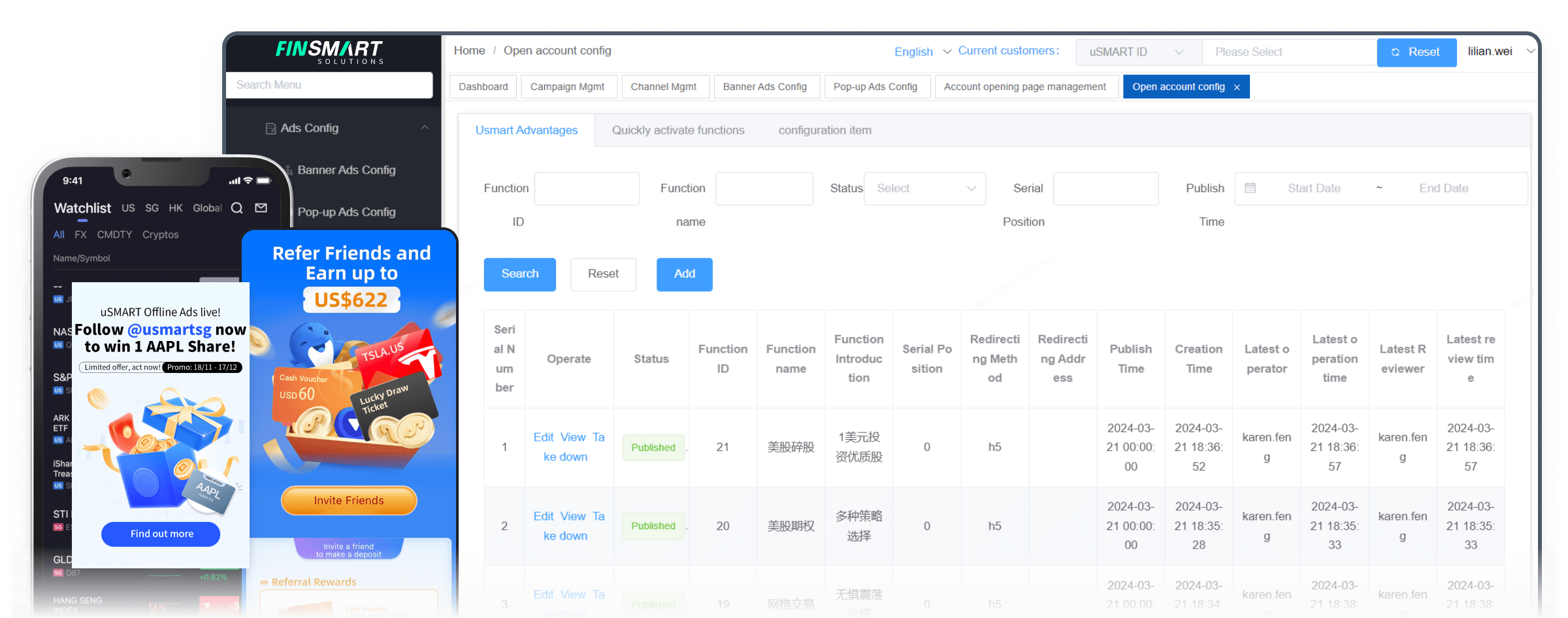
Task: Click the Ads Config document icon
Action: tap(270, 129)
